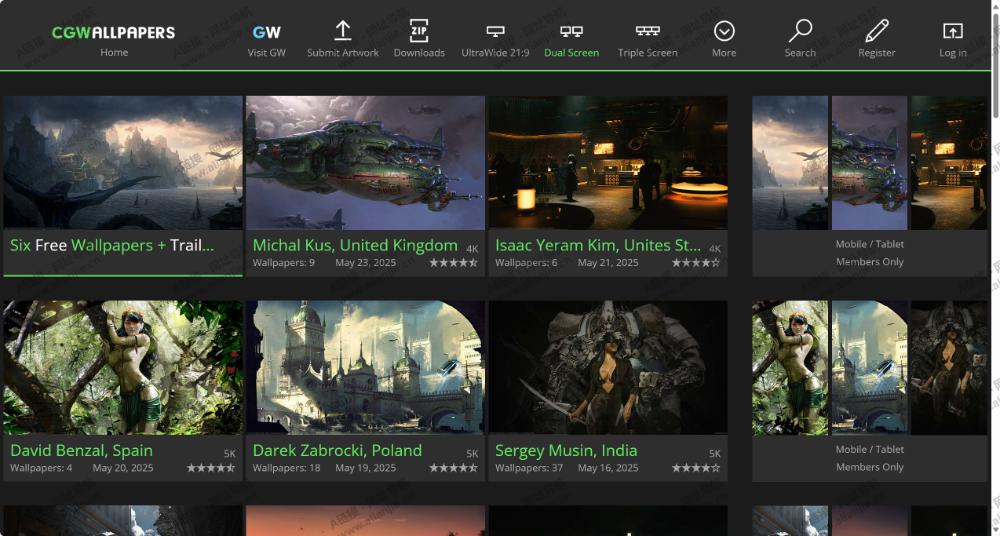Click star rating on Sergey Musin card
Screen dimensions: 1000x536
coord(696,468)
